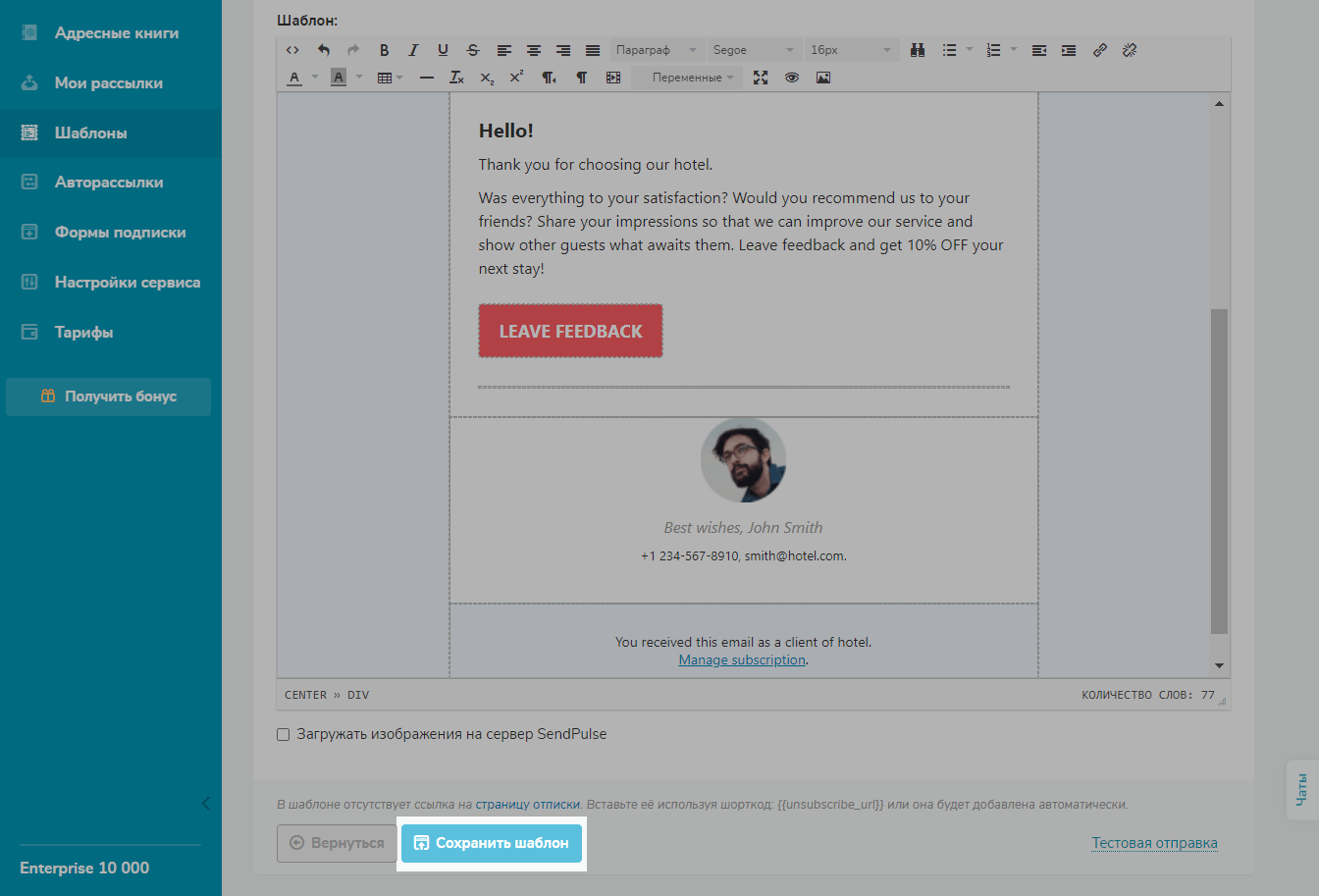Insert a horizontal line
The width and height of the screenshot is (1319, 896).
coord(427,78)
